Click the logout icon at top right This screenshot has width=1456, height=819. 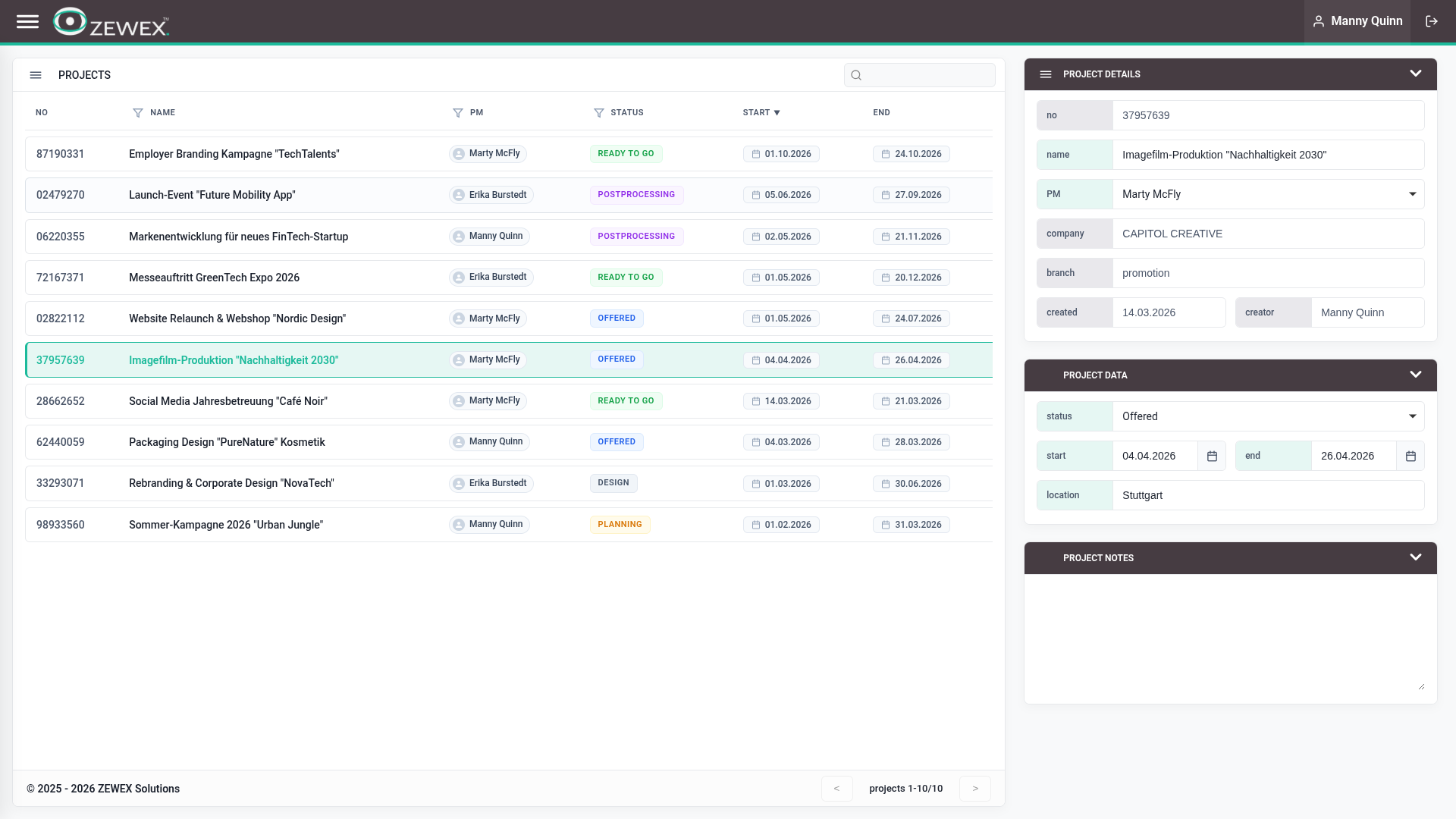coord(1432,21)
